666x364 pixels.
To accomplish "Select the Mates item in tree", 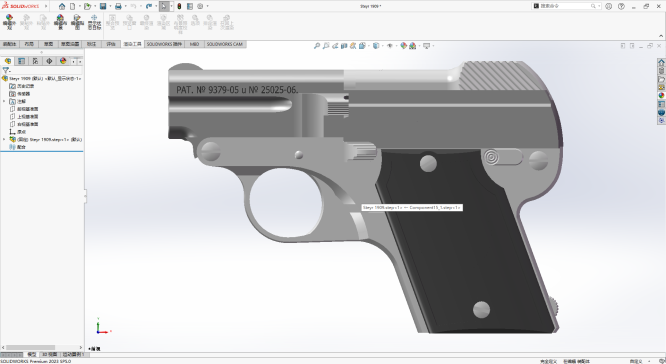I will (x=18, y=147).
